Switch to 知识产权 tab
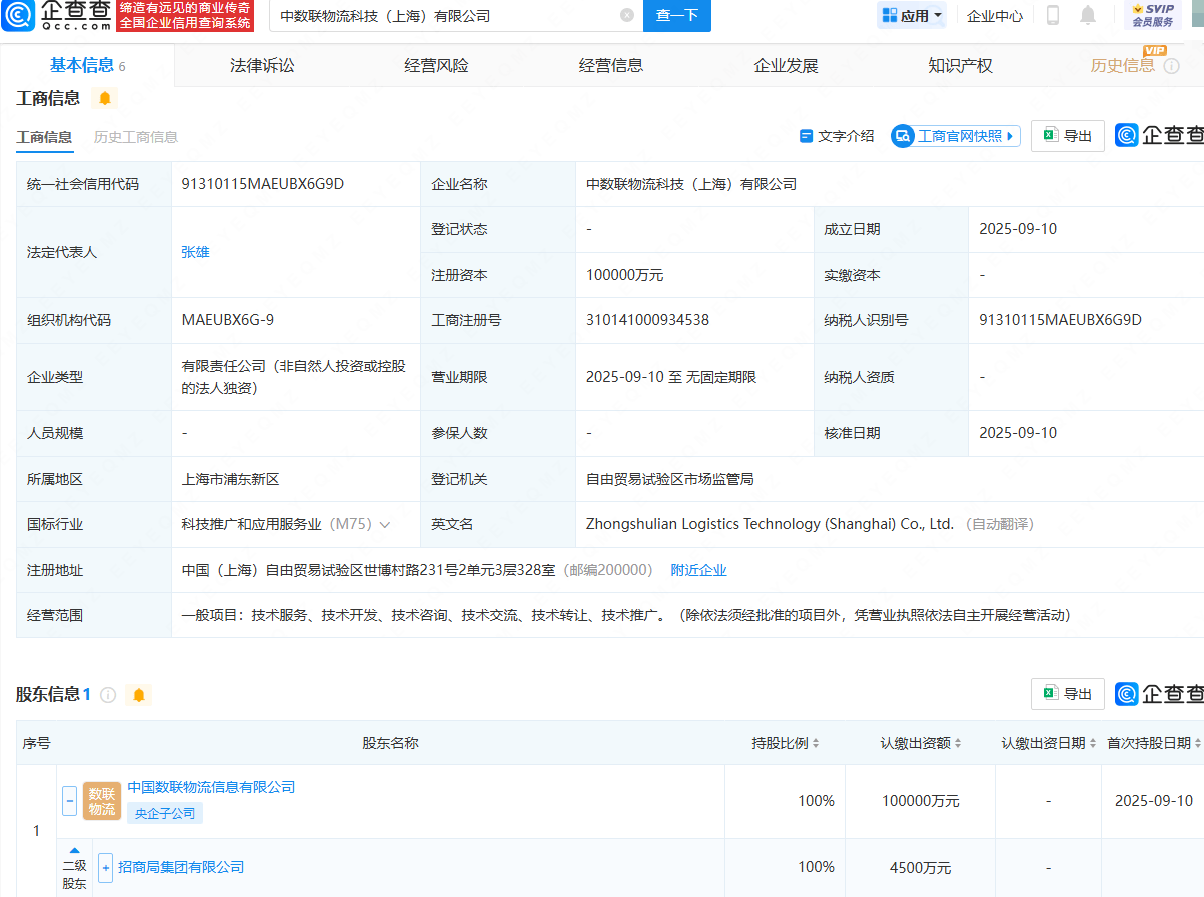The width and height of the screenshot is (1204, 897). (961, 65)
